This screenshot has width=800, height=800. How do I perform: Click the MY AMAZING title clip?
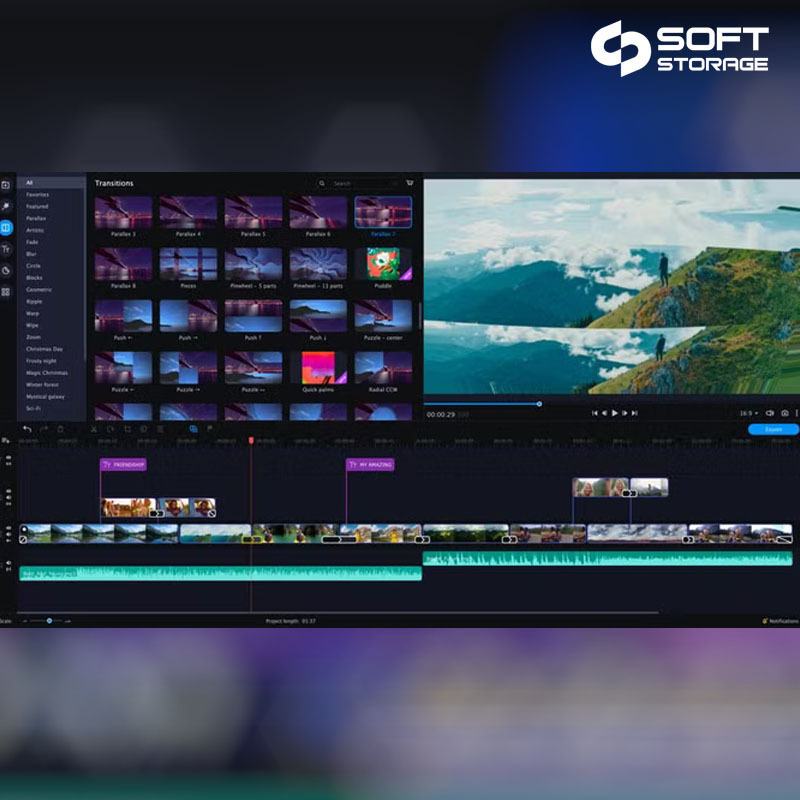(x=370, y=465)
